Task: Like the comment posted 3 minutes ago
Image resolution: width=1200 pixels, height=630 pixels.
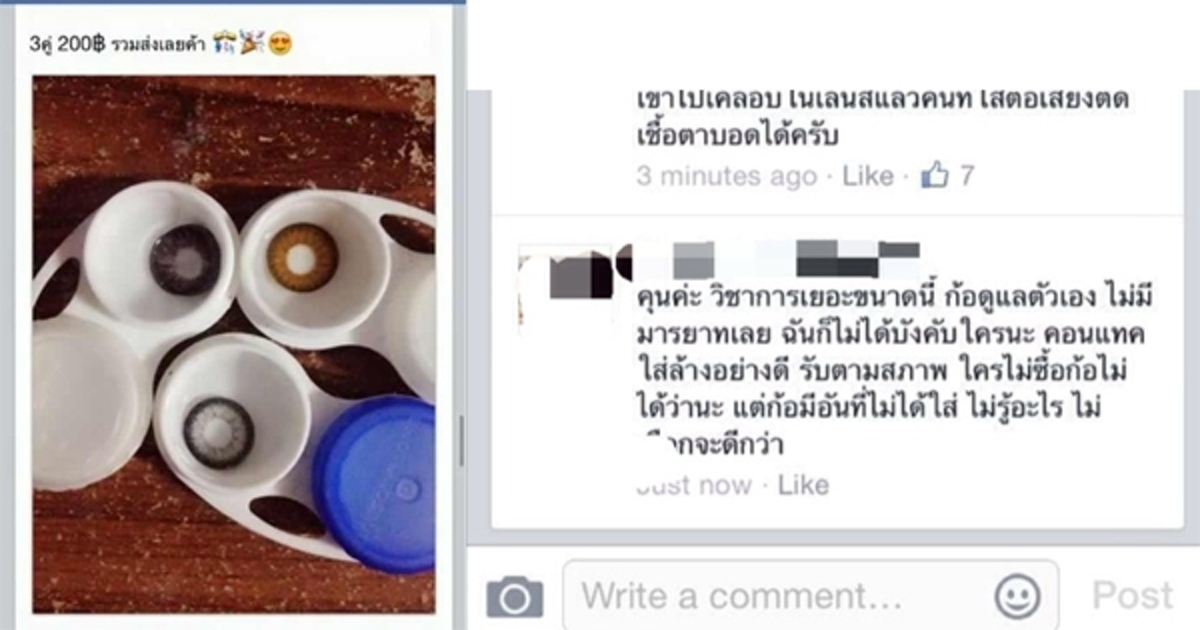Action: click(x=867, y=177)
